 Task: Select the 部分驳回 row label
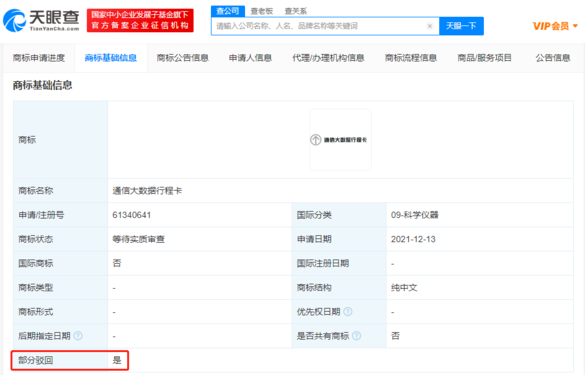click(36, 360)
